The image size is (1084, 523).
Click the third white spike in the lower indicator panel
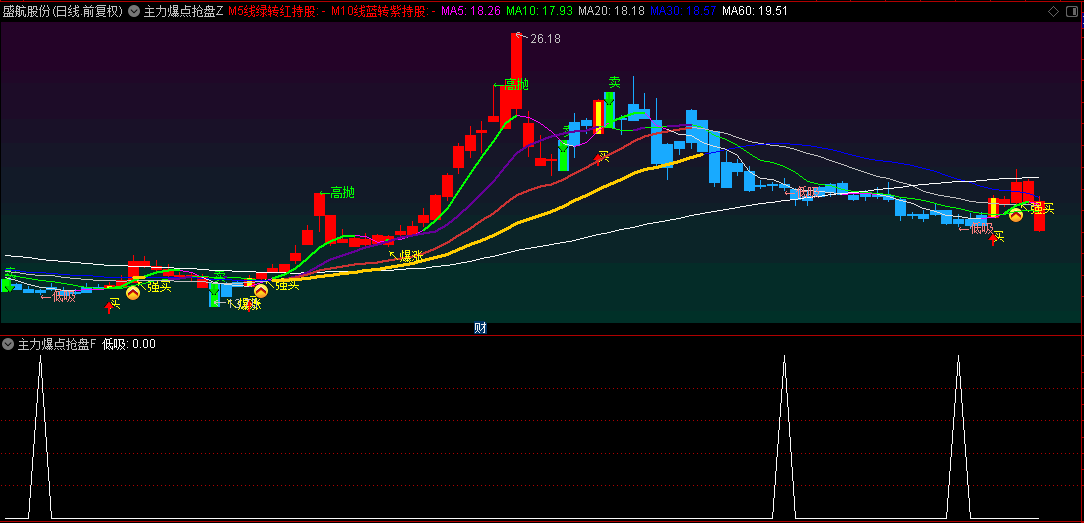click(x=958, y=436)
